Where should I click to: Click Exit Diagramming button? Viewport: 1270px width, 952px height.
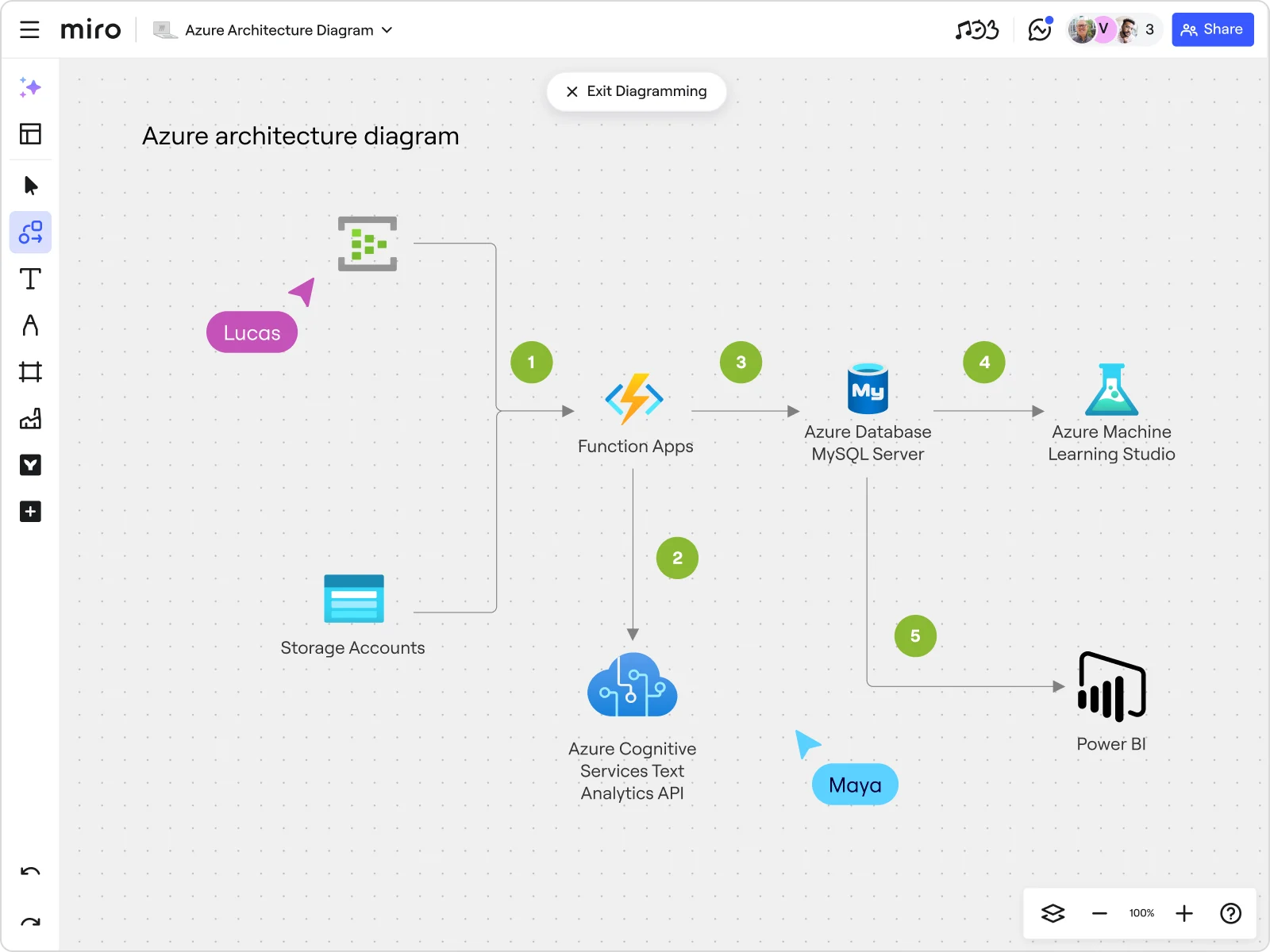tap(637, 92)
